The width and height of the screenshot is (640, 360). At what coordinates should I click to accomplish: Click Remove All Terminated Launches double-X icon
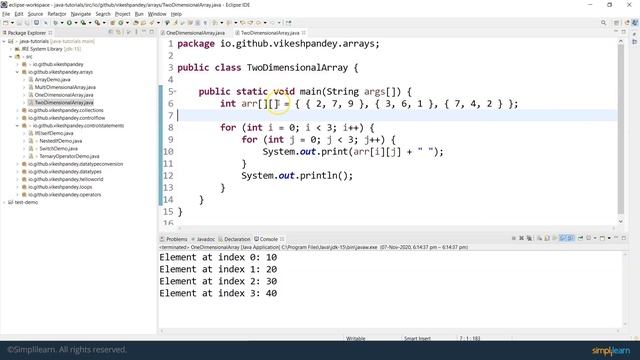click(529, 238)
